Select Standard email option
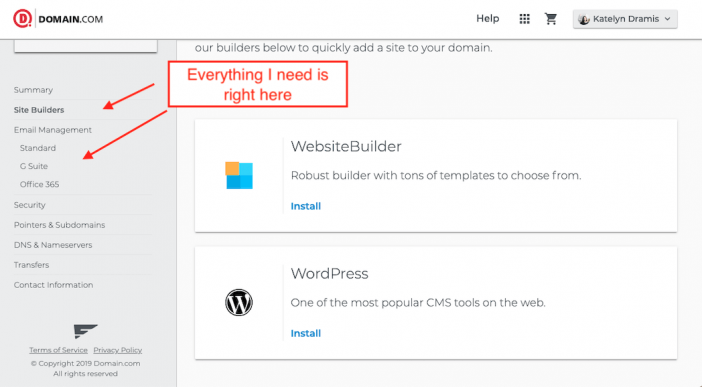 tap(38, 148)
